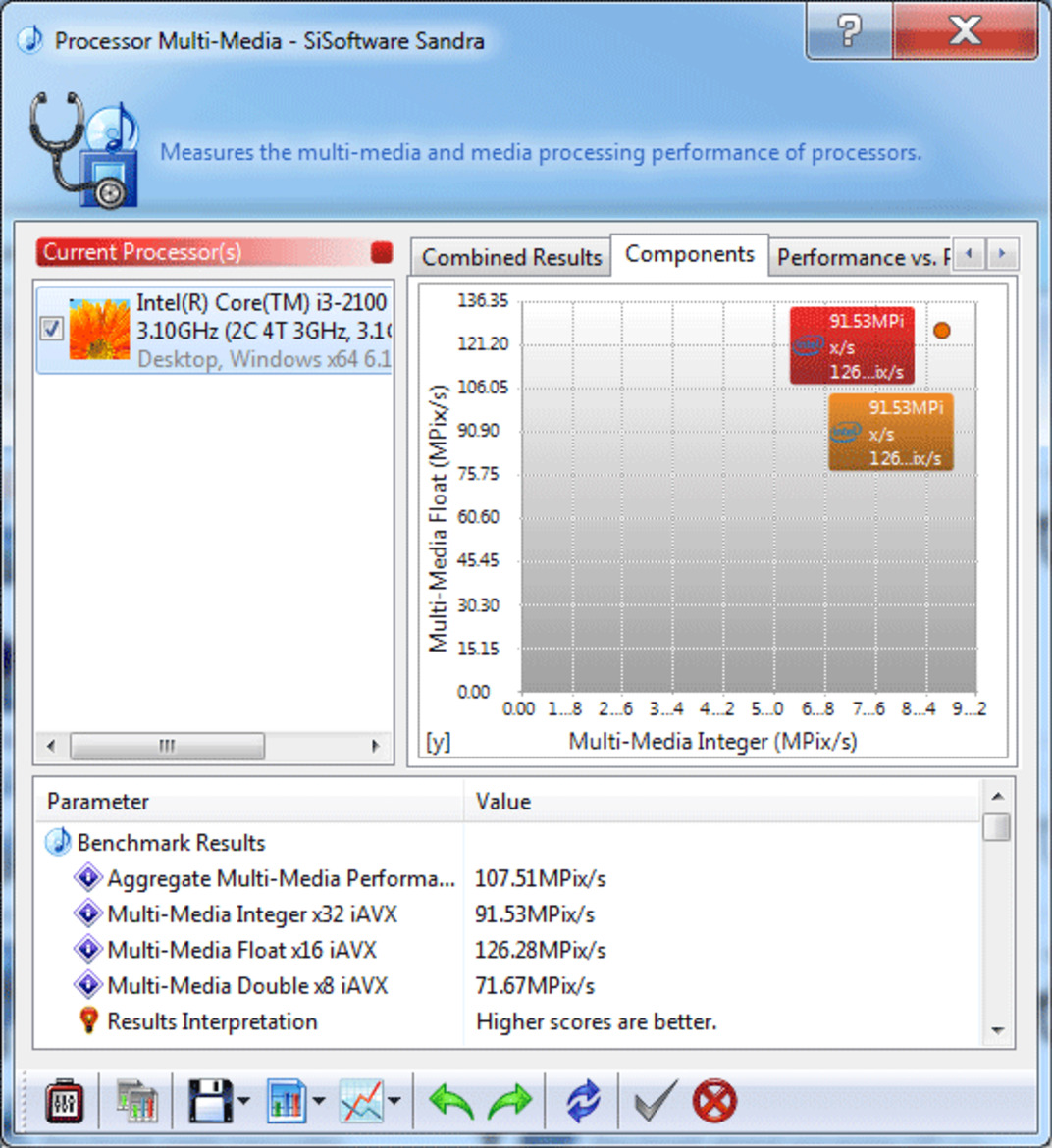Click diamond icon beside Multi-Media Integer row
The width and height of the screenshot is (1052, 1148).
(88, 913)
